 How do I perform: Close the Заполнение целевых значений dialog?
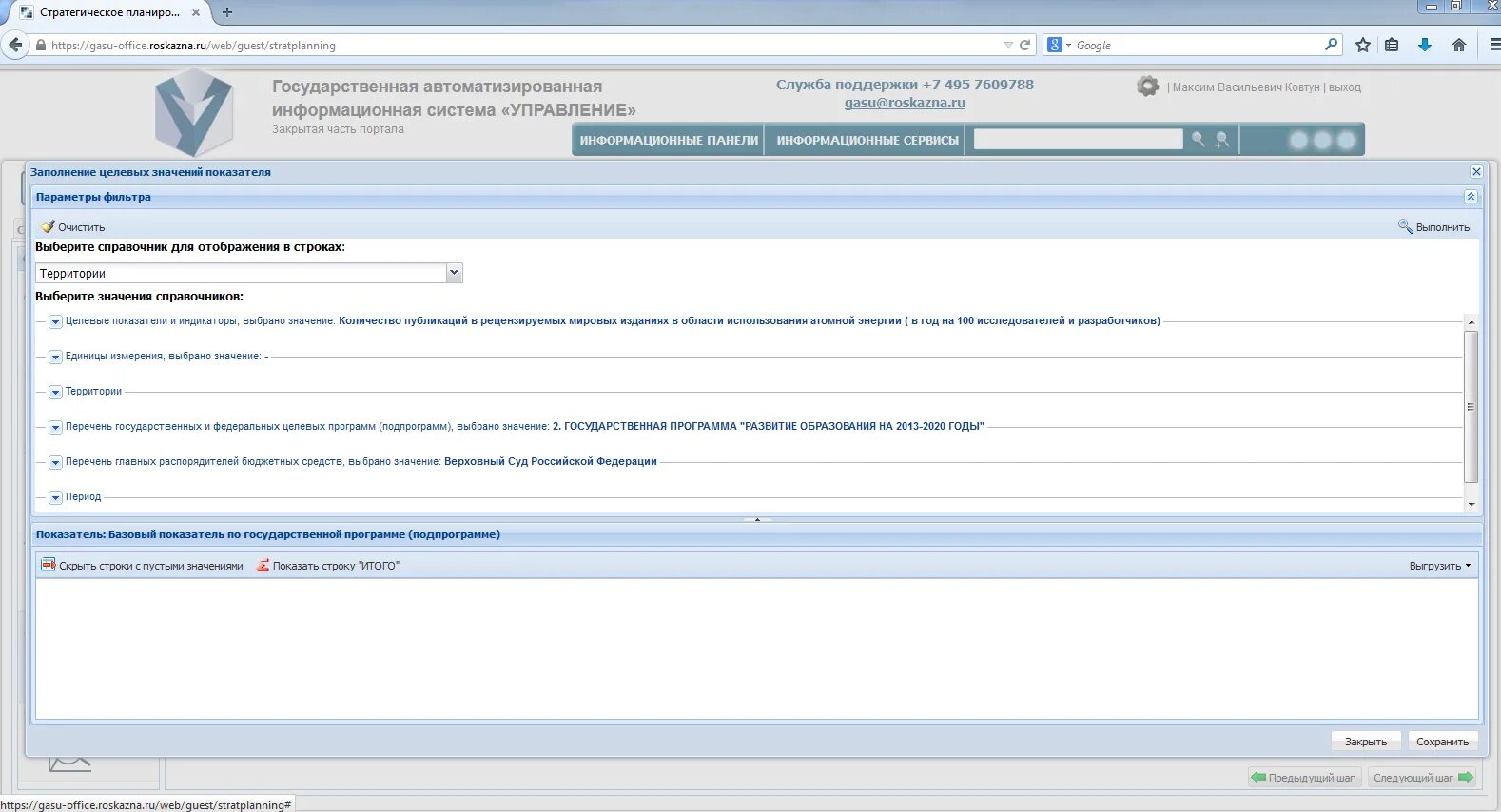[1476, 172]
